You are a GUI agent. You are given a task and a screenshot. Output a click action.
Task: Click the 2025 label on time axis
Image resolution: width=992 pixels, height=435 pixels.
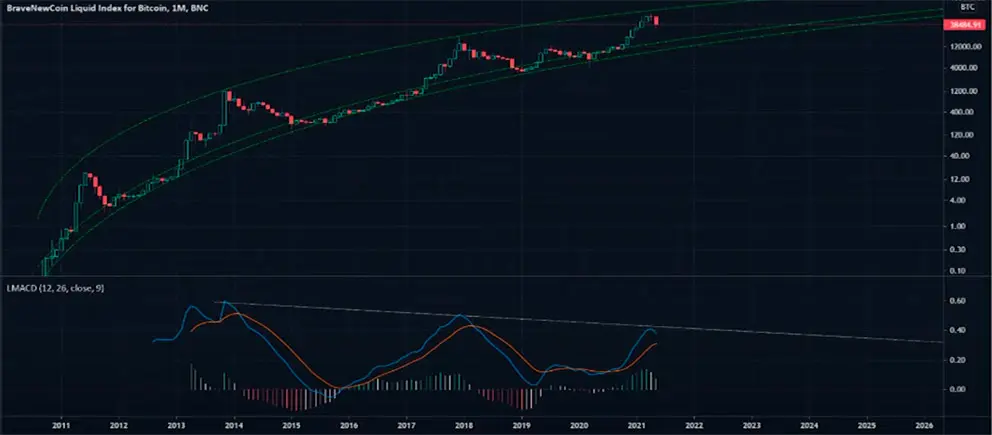pyautogui.click(x=867, y=425)
